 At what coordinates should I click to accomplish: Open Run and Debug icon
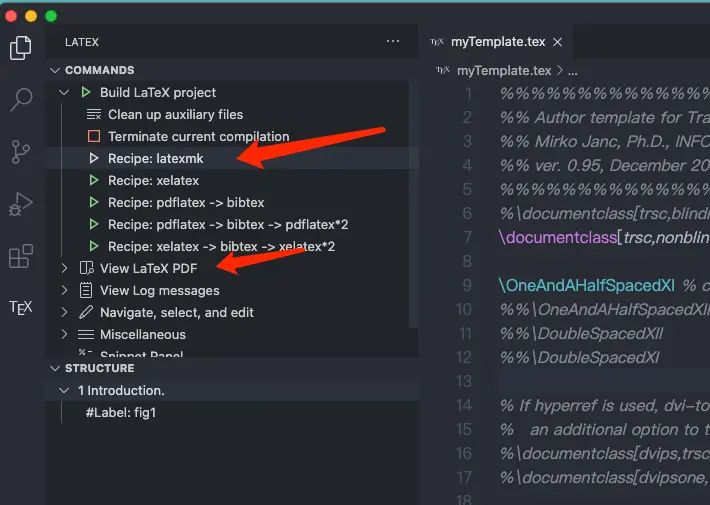click(21, 204)
